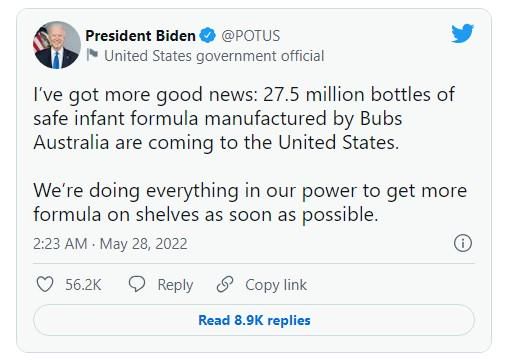Viewport: 512px width, 362px height.
Task: Click the blue verified checkmark badge
Action: click(208, 36)
